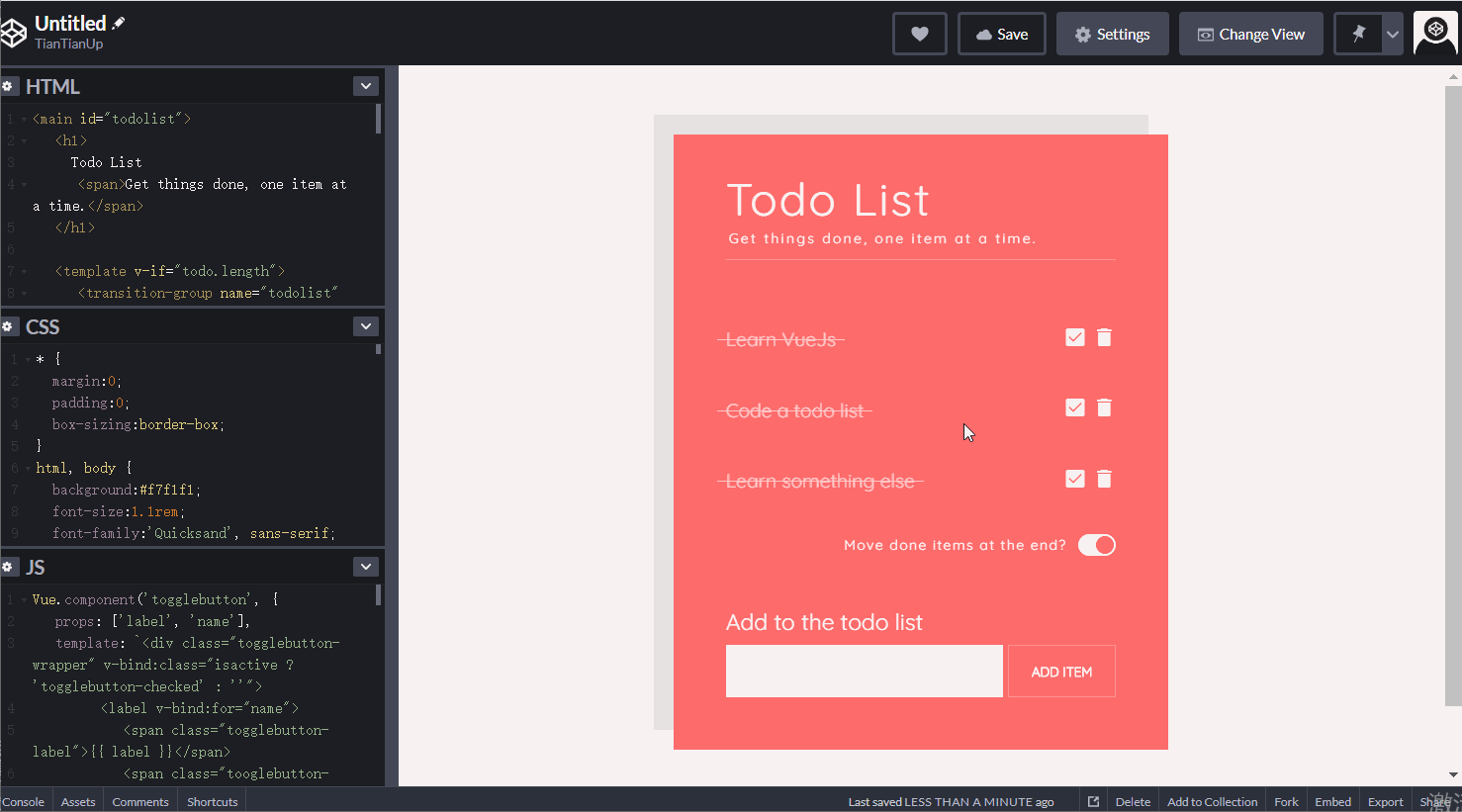1462x812 pixels.
Task: Click the CodePen logo icon
Action: click(13, 34)
